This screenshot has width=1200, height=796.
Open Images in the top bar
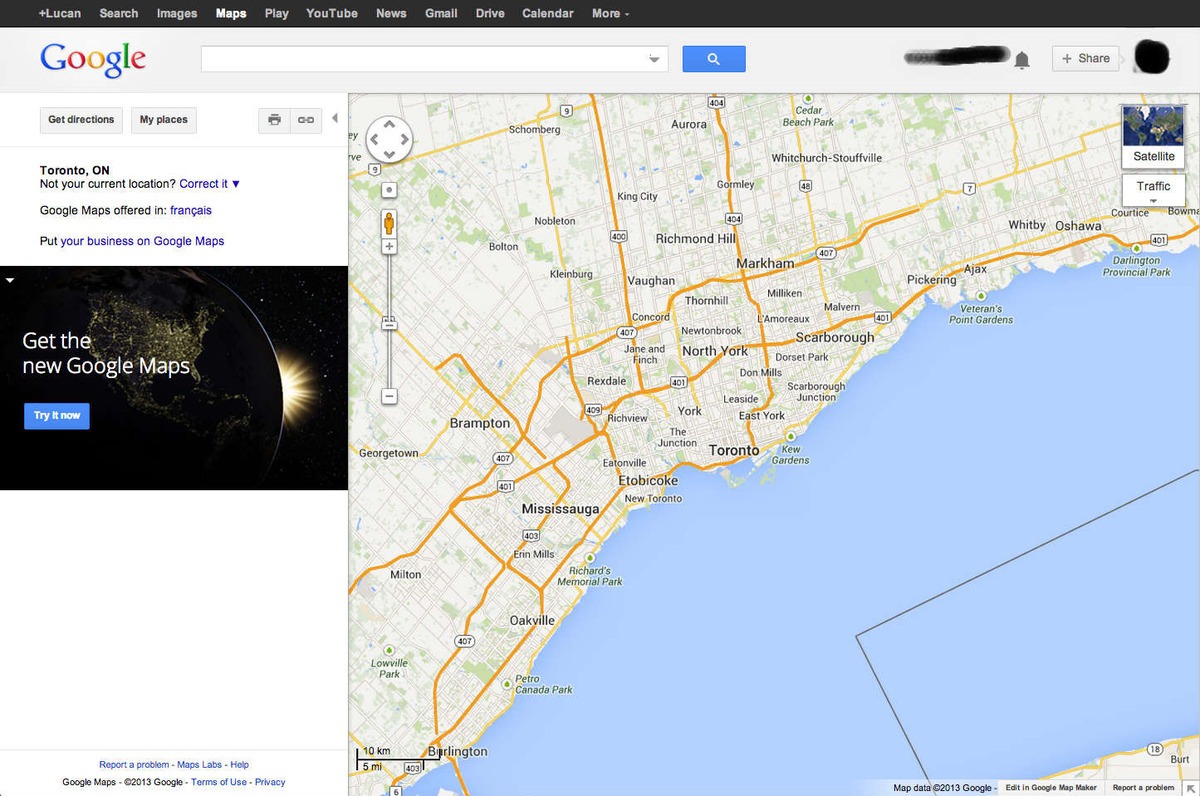pos(177,13)
